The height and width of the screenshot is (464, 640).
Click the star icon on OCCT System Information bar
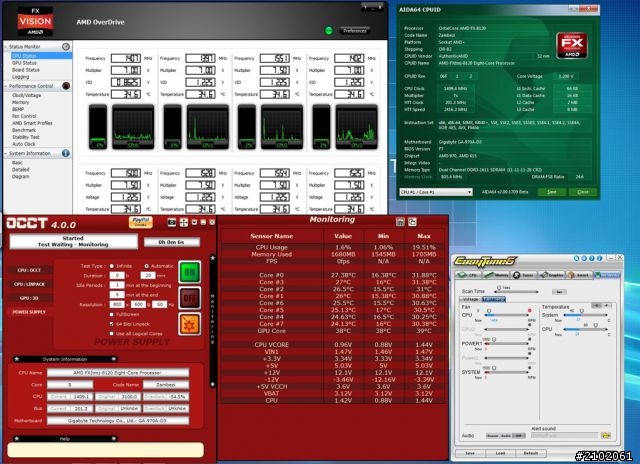click(17, 359)
